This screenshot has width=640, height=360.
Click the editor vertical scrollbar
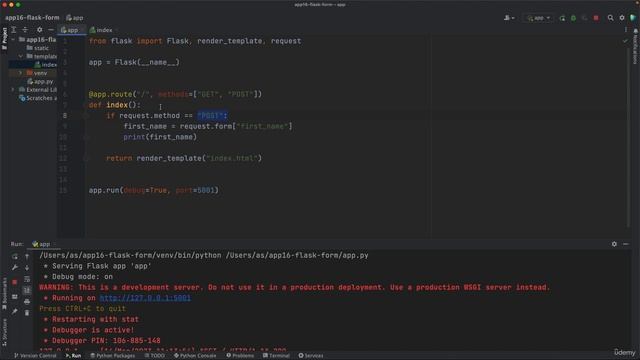point(629,137)
